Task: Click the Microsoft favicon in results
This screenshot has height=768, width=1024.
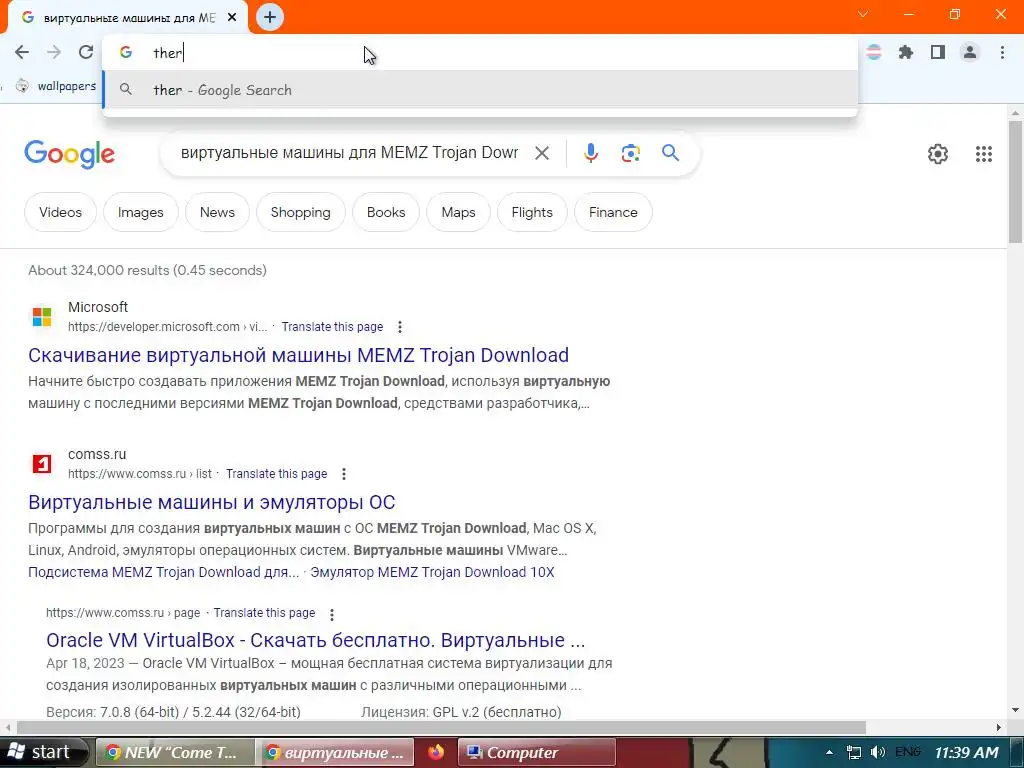Action: (x=42, y=317)
